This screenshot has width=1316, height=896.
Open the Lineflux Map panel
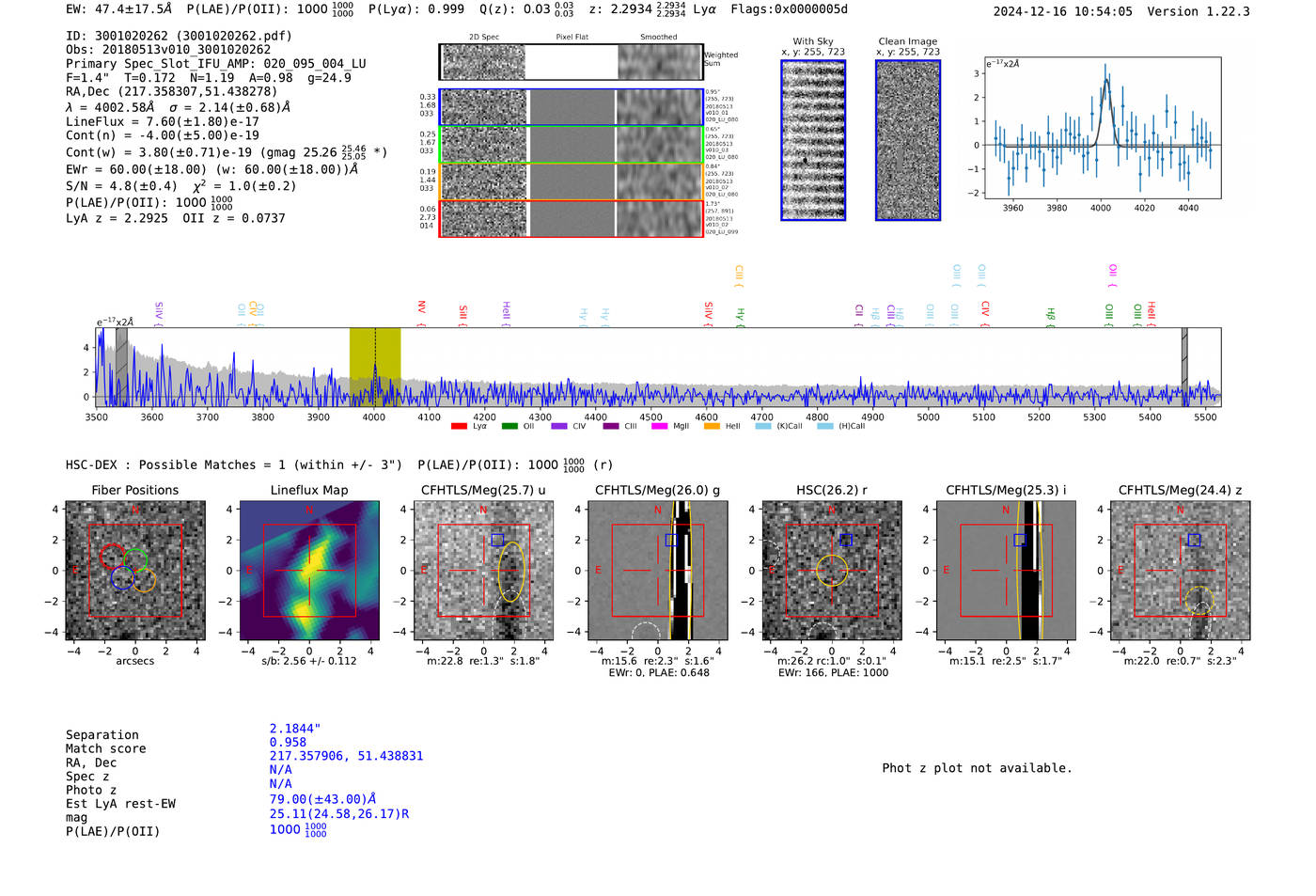pos(309,571)
